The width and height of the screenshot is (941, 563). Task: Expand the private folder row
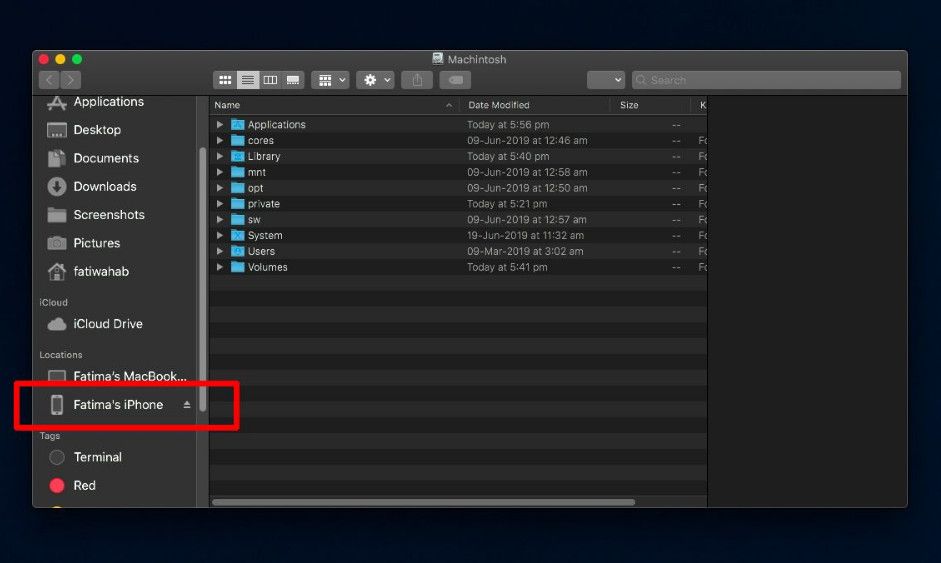click(x=220, y=204)
